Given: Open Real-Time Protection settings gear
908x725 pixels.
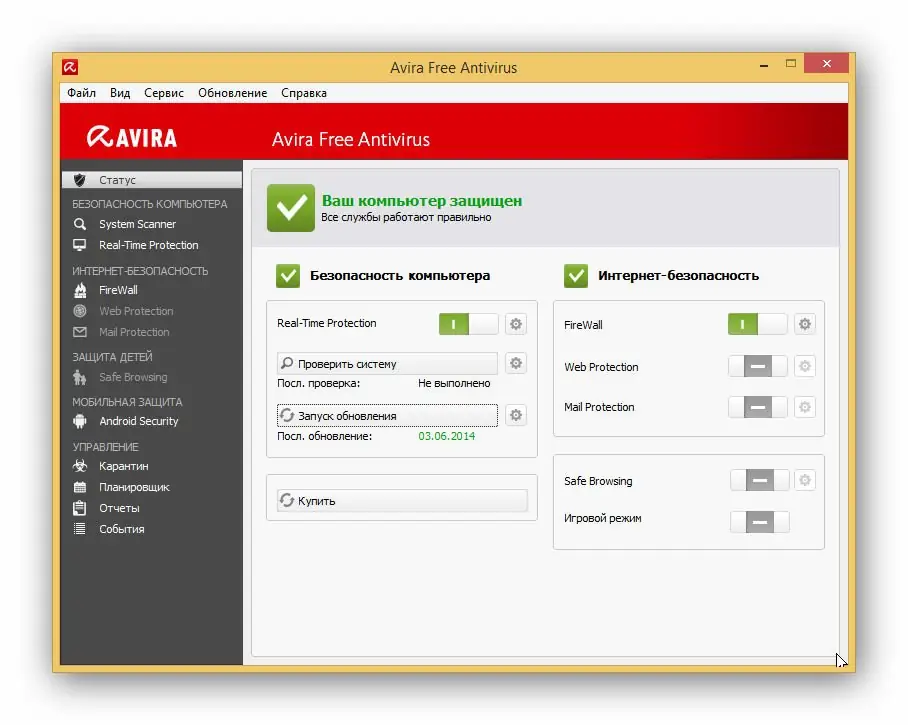Looking at the screenshot, I should coord(516,324).
